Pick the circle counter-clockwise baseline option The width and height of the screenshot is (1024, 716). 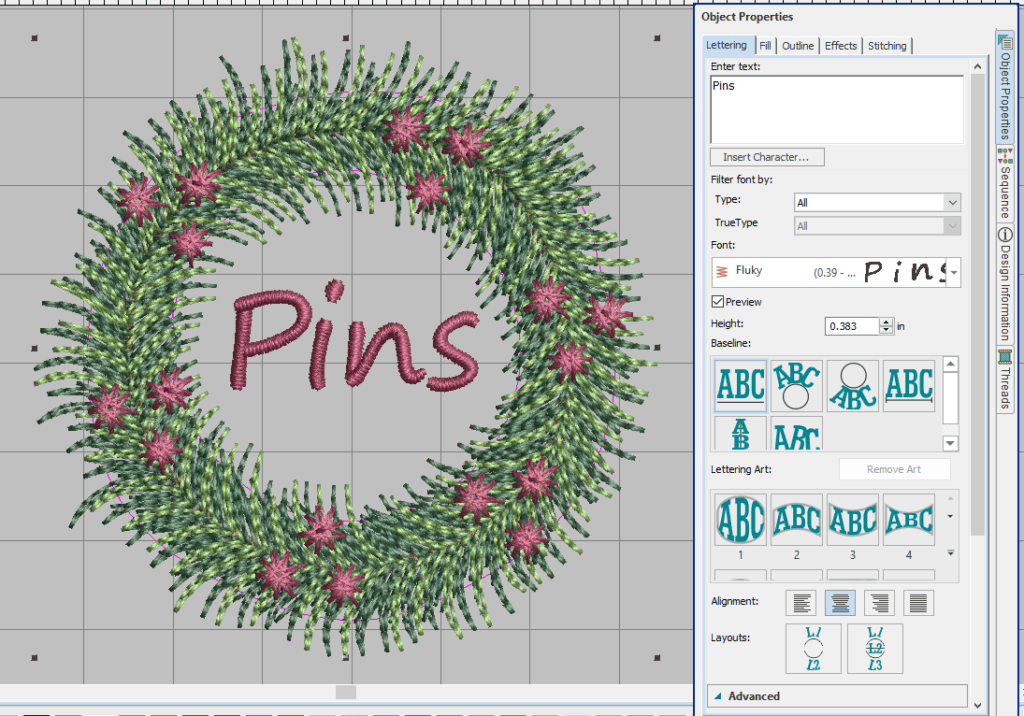[x=853, y=386]
